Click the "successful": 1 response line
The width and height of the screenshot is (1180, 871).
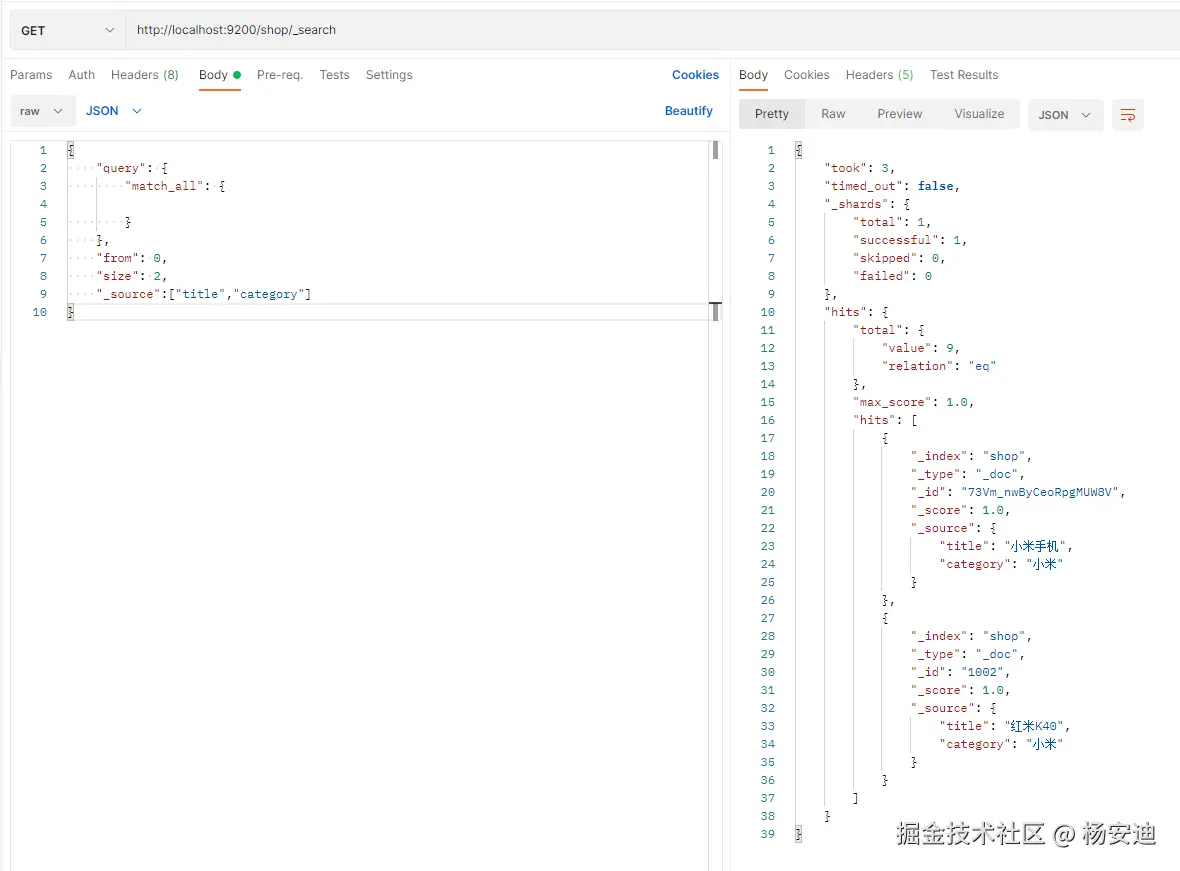(x=910, y=240)
